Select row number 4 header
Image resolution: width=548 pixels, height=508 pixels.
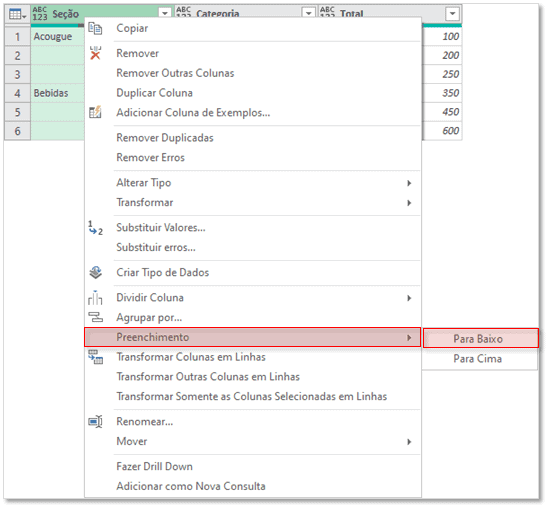(x=17, y=93)
